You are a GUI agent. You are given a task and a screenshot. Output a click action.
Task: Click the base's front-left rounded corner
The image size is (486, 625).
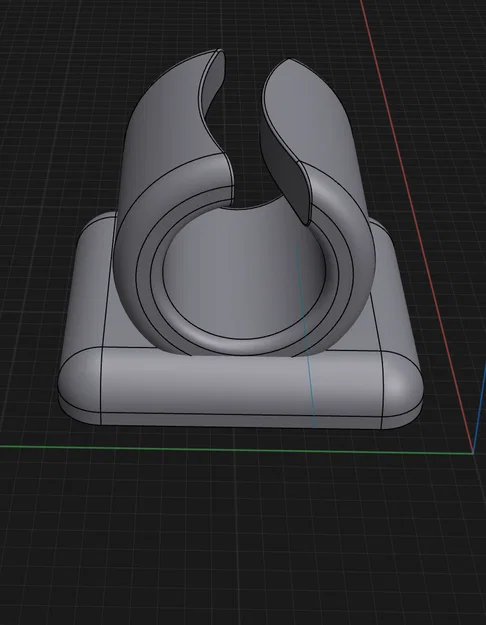point(79,385)
